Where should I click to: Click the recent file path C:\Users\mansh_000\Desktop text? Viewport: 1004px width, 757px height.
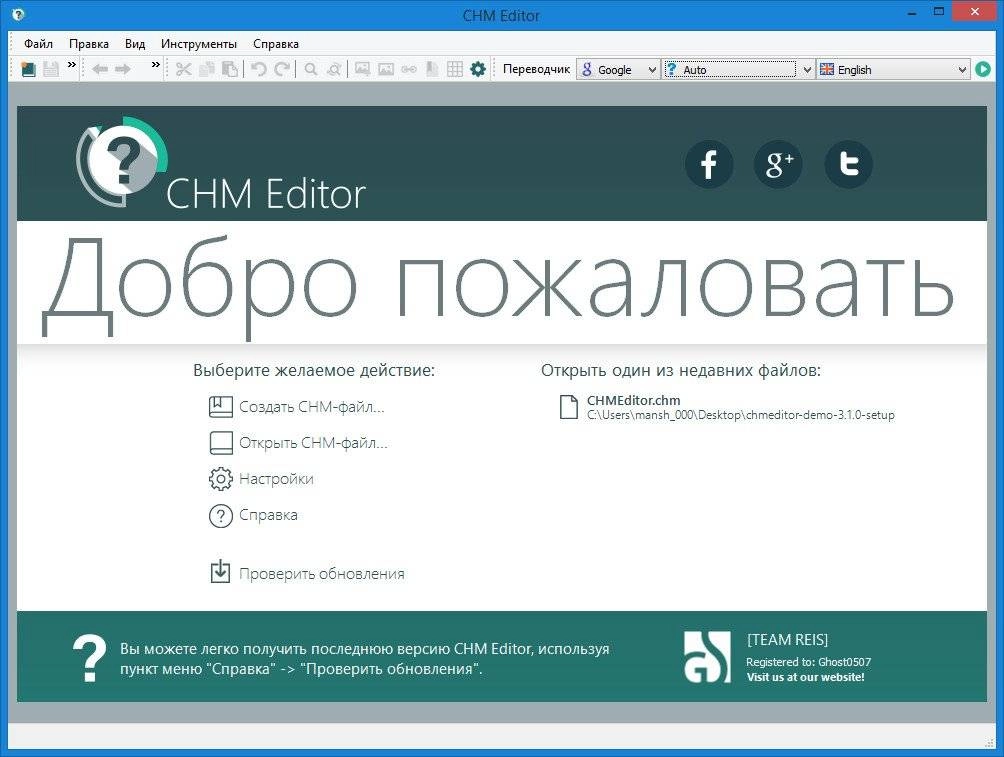(741, 415)
